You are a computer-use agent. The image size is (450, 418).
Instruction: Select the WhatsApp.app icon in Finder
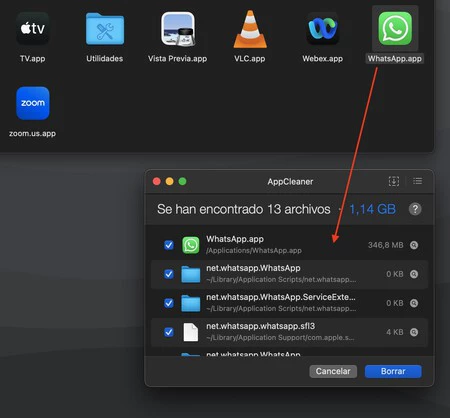(x=395, y=28)
